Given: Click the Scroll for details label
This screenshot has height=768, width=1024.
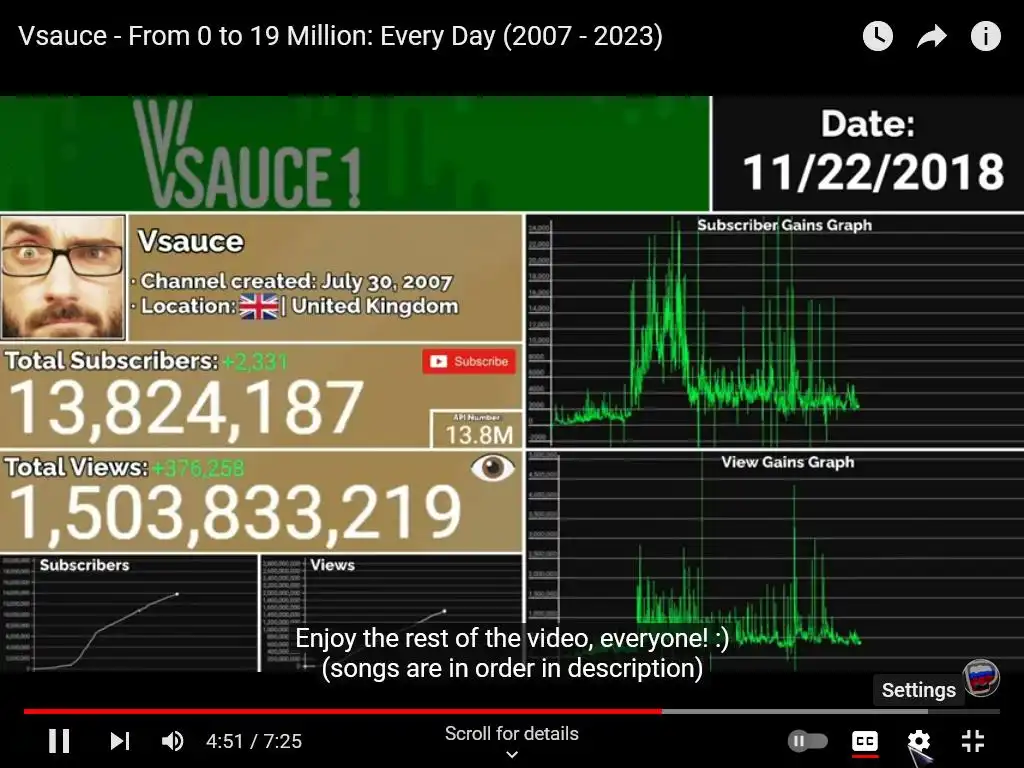Looking at the screenshot, I should point(512,733).
